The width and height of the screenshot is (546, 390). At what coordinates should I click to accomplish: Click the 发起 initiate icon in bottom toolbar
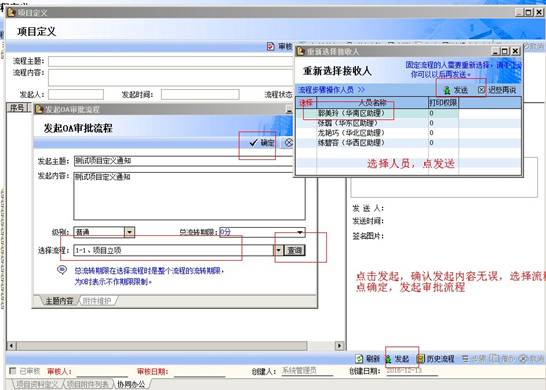(389, 359)
